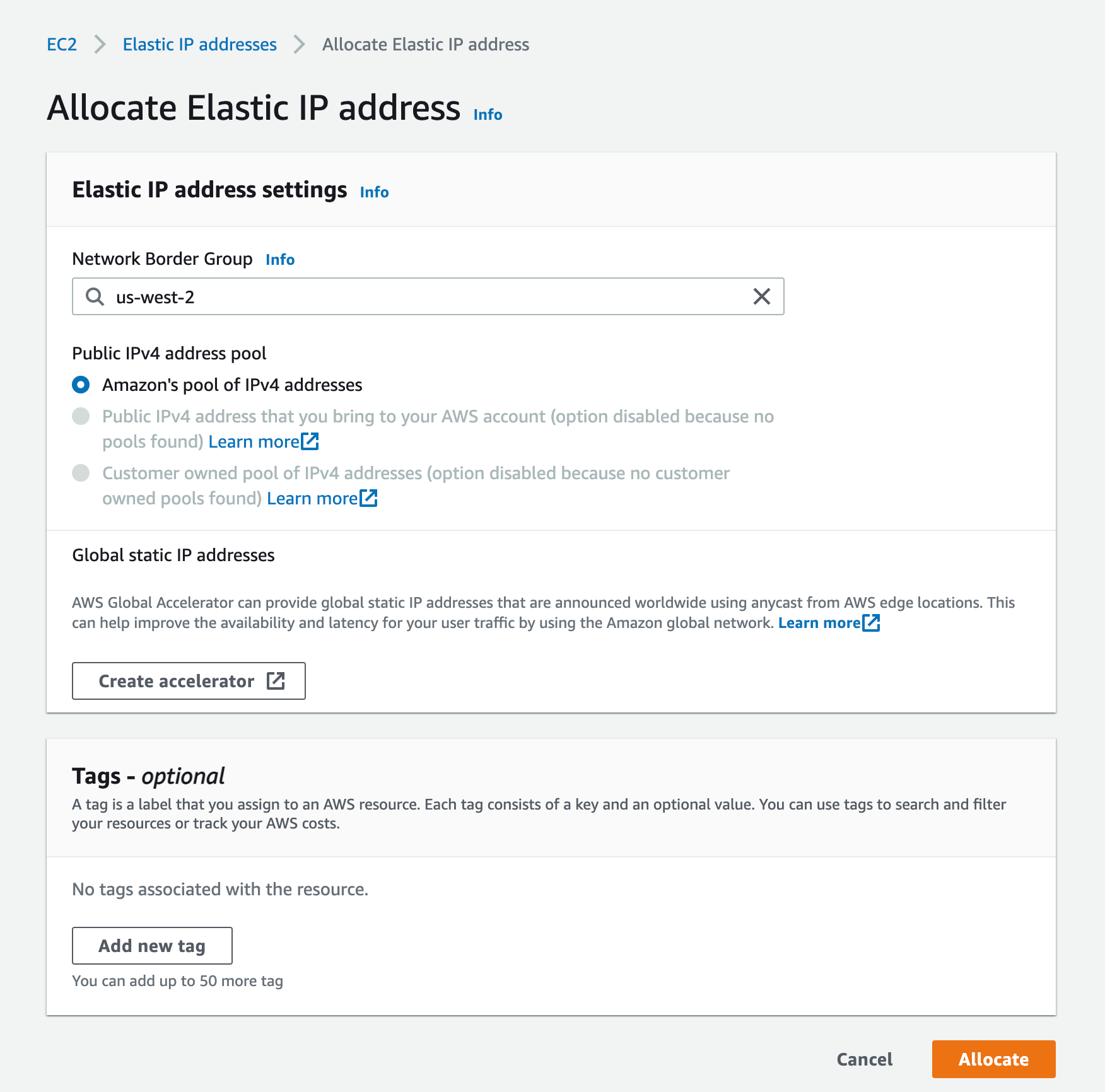Click the external link icon beside the Global Accelerator Learn more

pos(871,623)
